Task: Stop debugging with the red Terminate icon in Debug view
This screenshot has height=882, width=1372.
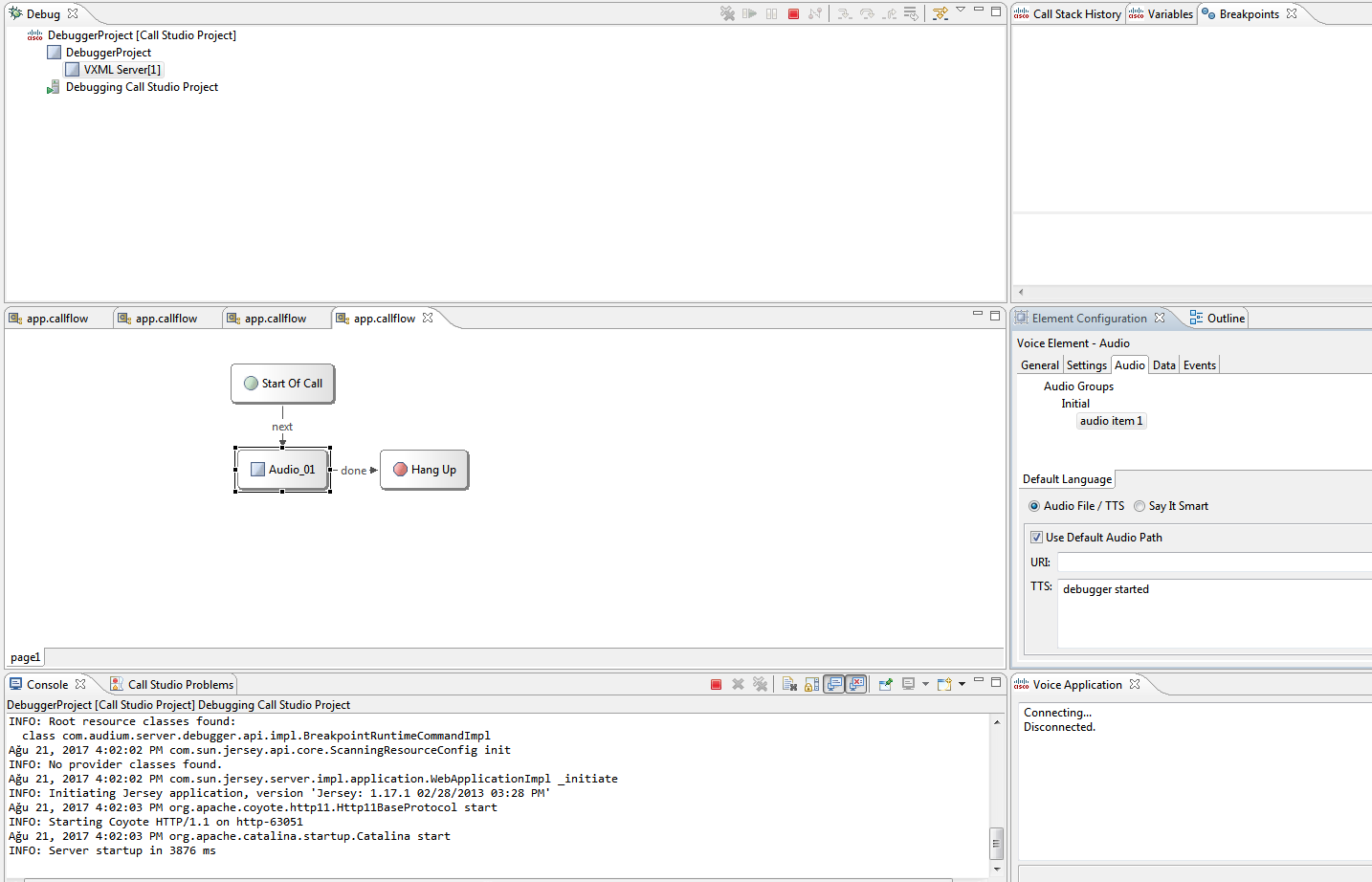Action: [x=793, y=13]
